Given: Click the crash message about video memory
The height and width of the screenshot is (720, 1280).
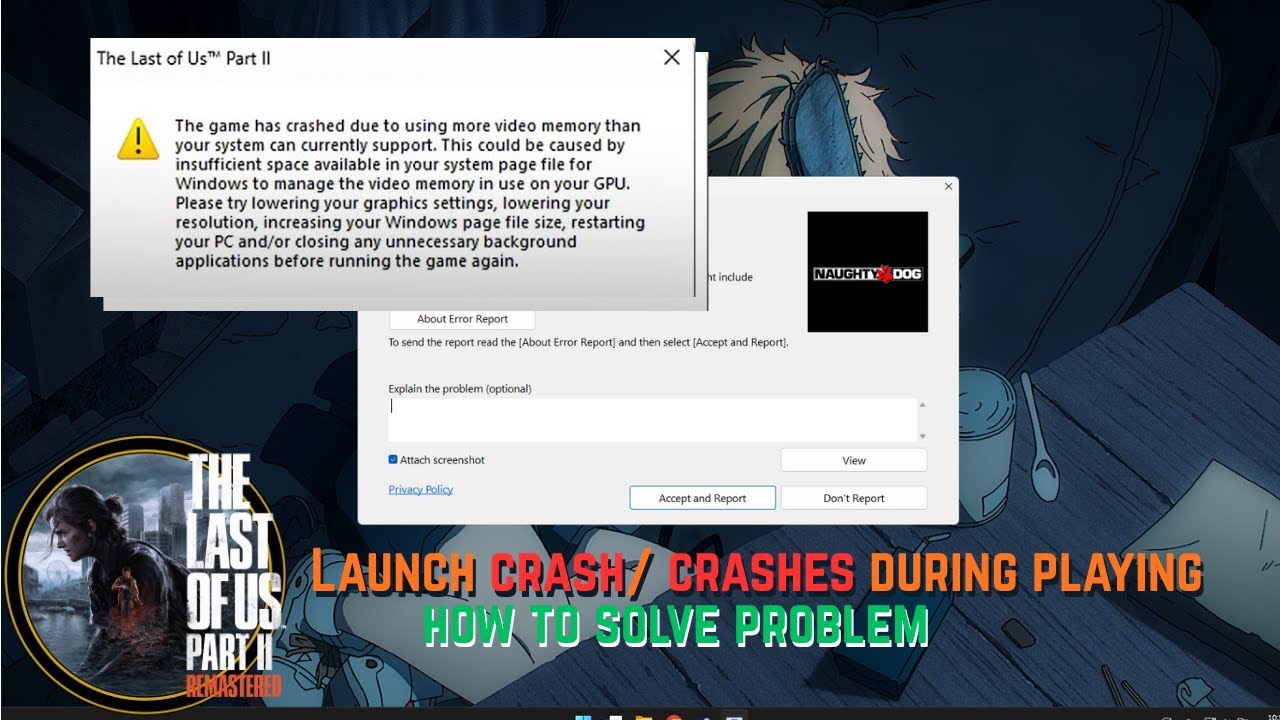Looking at the screenshot, I should 409,194.
